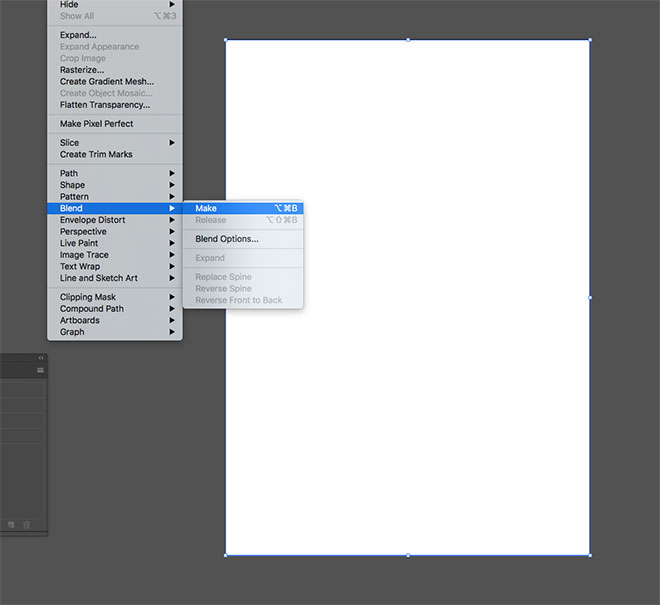Open the Graph submenu

pyautogui.click(x=115, y=332)
